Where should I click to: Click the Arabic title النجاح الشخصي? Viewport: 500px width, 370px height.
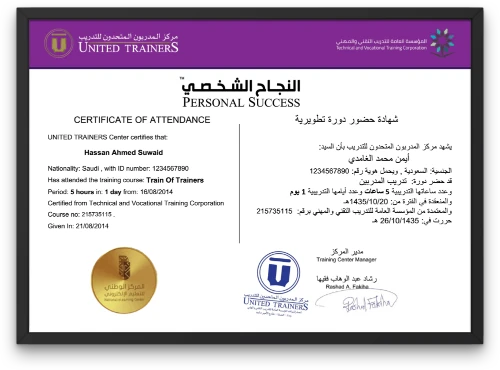coord(241,85)
